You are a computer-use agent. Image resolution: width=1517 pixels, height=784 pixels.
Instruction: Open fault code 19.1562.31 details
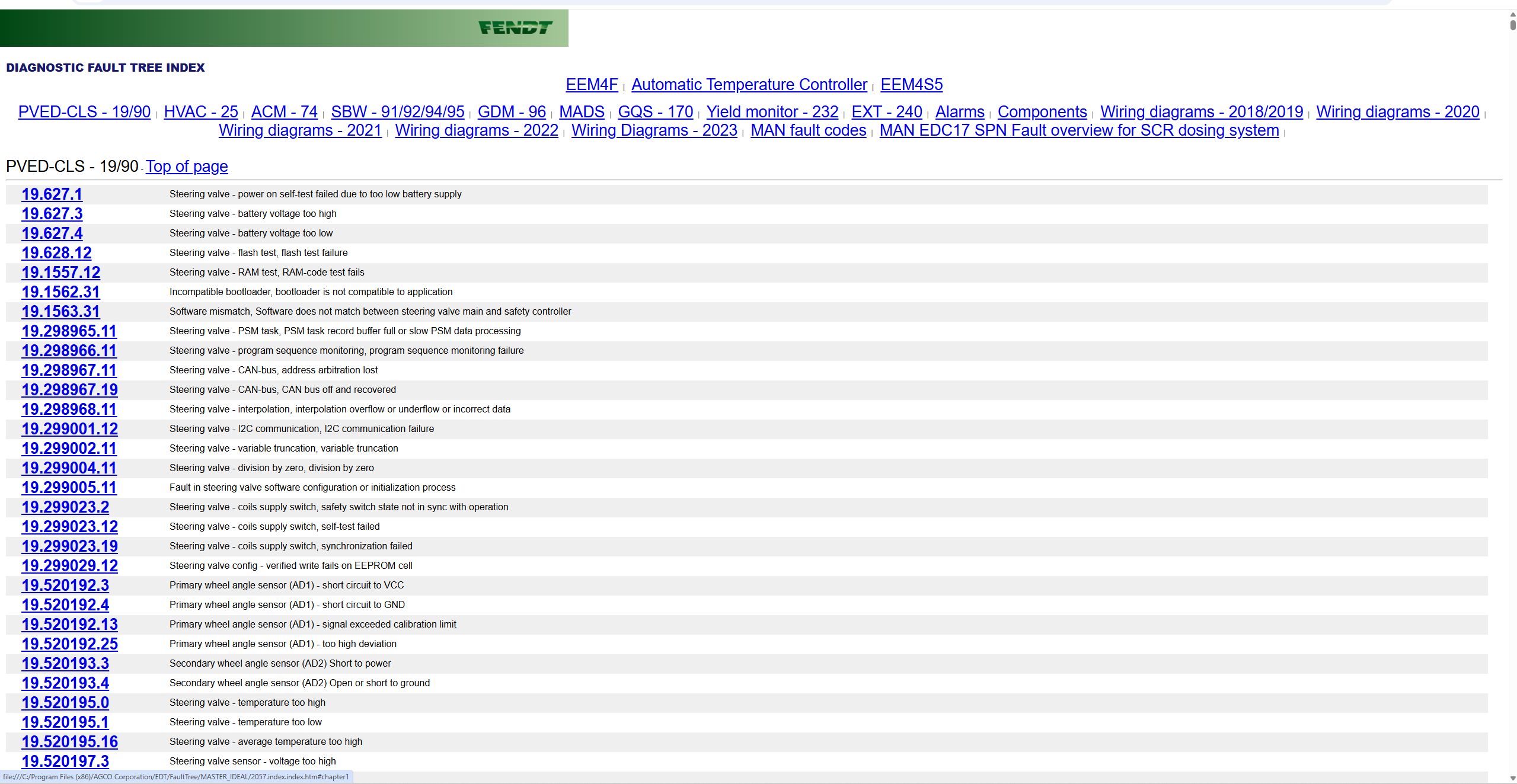(60, 292)
